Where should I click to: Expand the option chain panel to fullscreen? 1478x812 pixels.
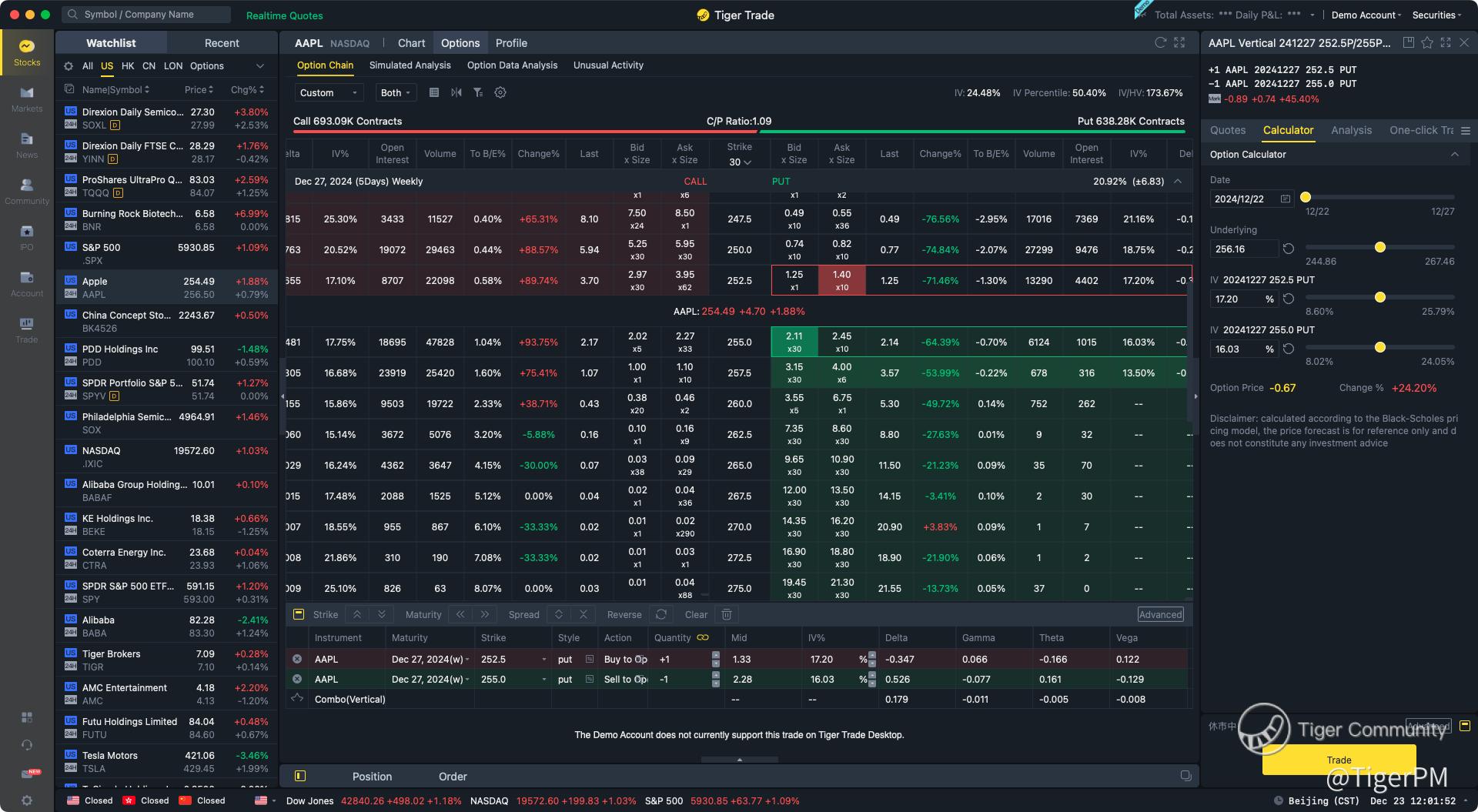(x=1179, y=42)
